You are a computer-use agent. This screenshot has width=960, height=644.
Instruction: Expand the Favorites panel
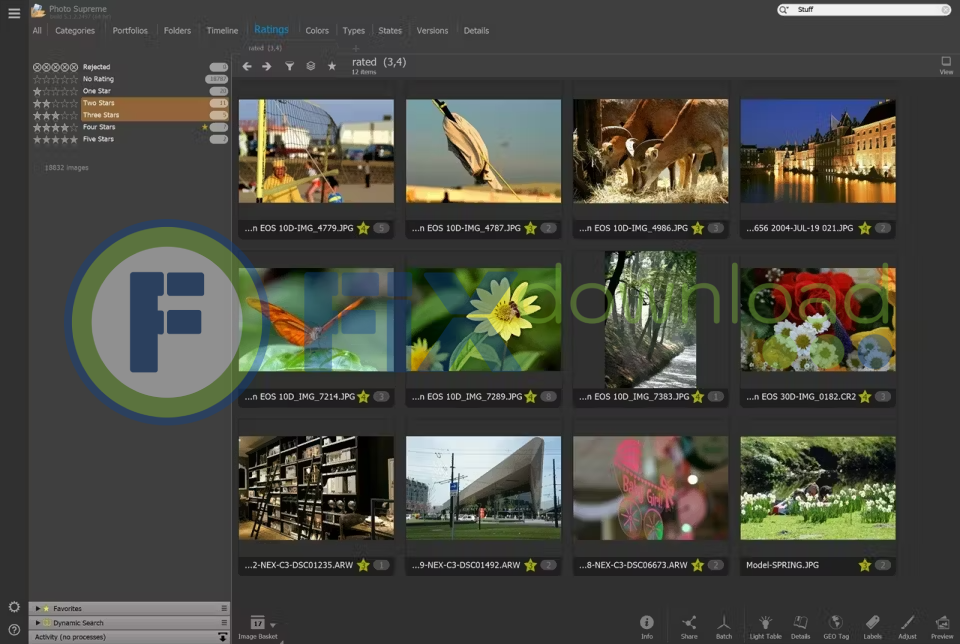point(38,608)
